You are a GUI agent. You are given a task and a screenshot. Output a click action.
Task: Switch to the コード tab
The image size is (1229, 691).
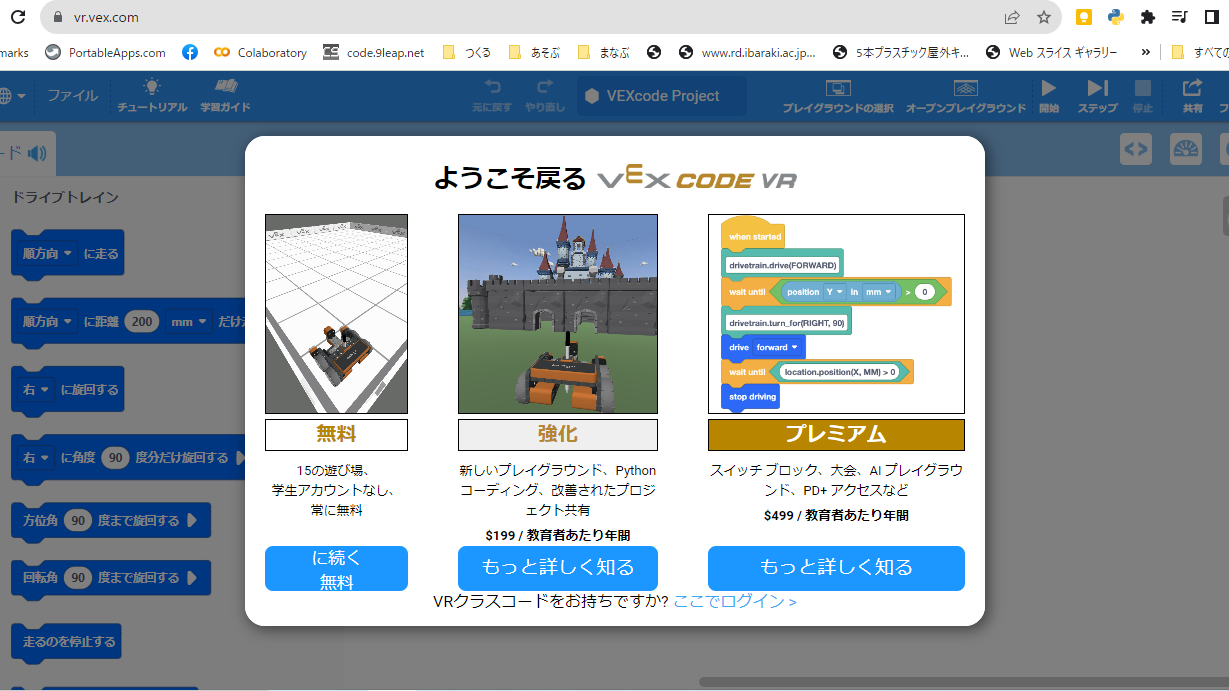(10, 153)
